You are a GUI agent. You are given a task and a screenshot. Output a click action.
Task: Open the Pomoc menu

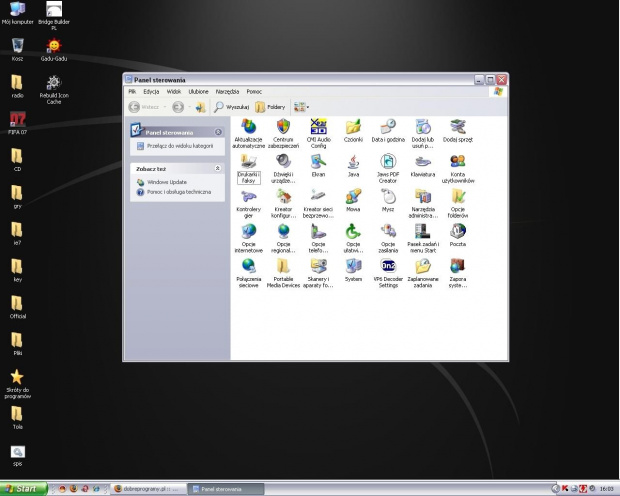(x=254, y=91)
